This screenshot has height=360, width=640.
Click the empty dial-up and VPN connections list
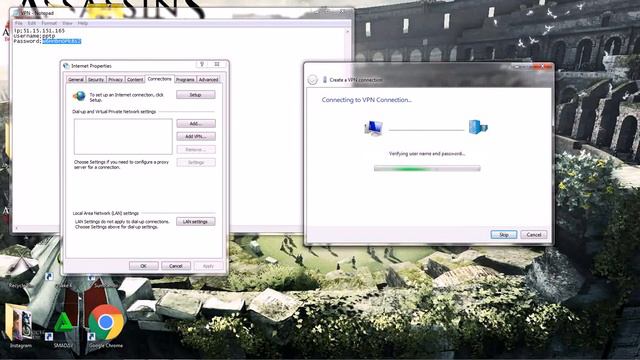(123, 137)
